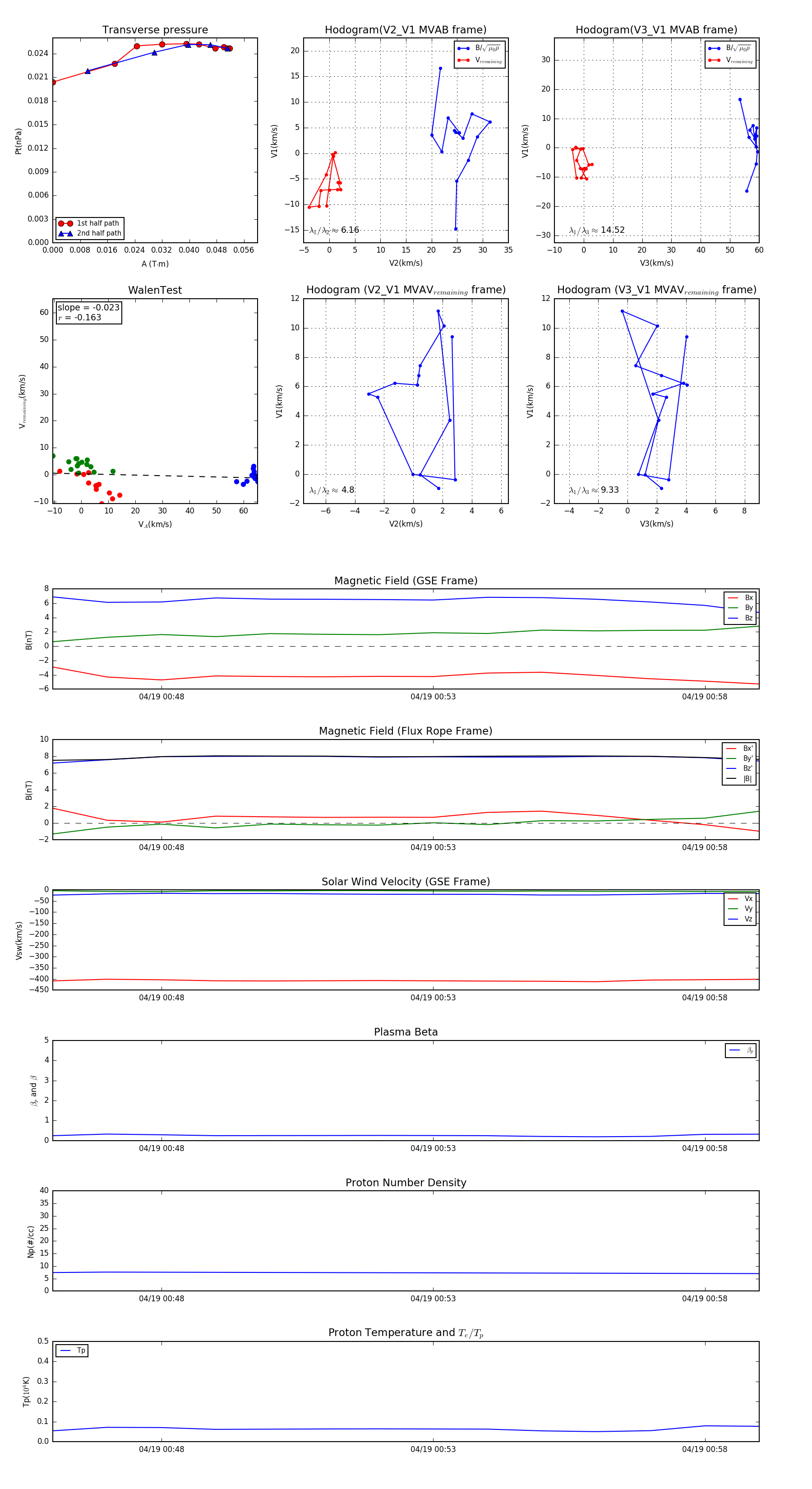Click the '1st half path' legend entry
The height and width of the screenshot is (1489, 812).
90,223
